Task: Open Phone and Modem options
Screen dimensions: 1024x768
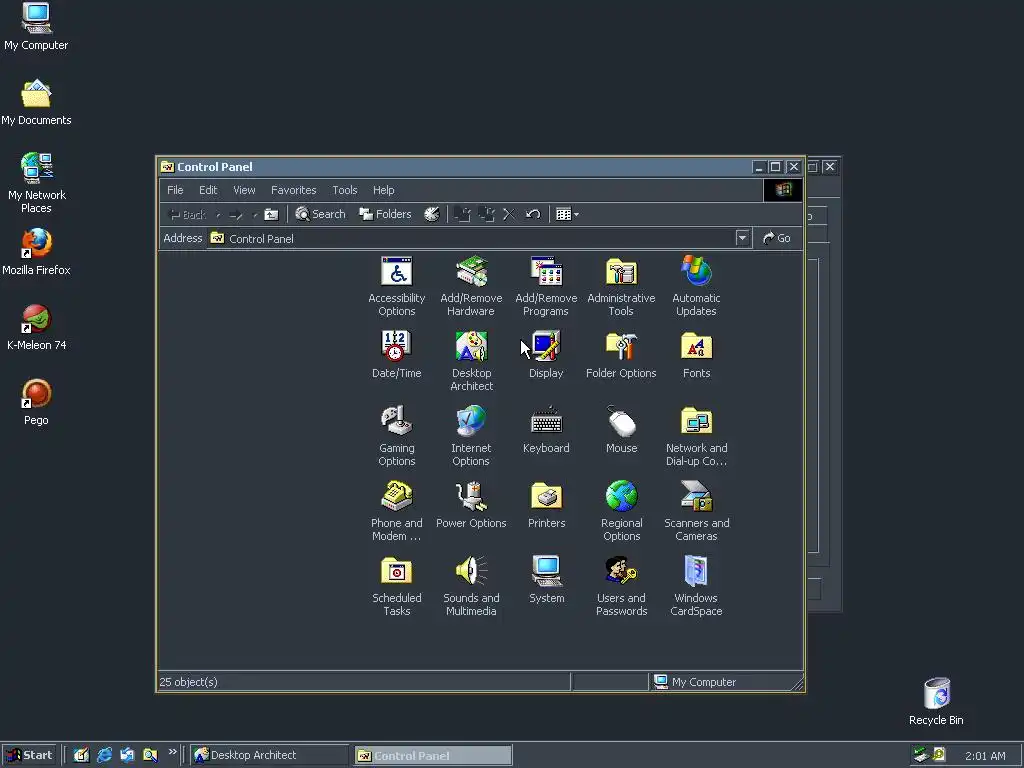Action: click(x=396, y=511)
